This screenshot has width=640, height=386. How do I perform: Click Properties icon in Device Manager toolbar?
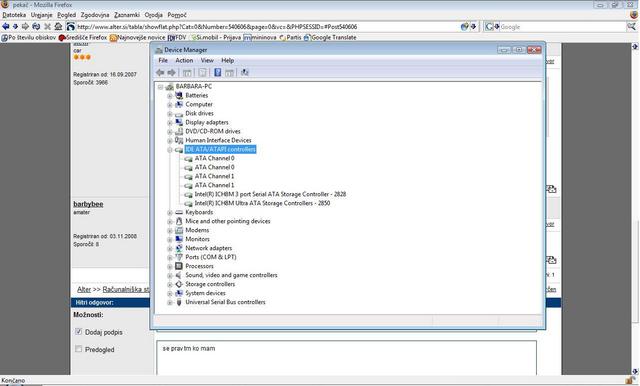click(202, 73)
